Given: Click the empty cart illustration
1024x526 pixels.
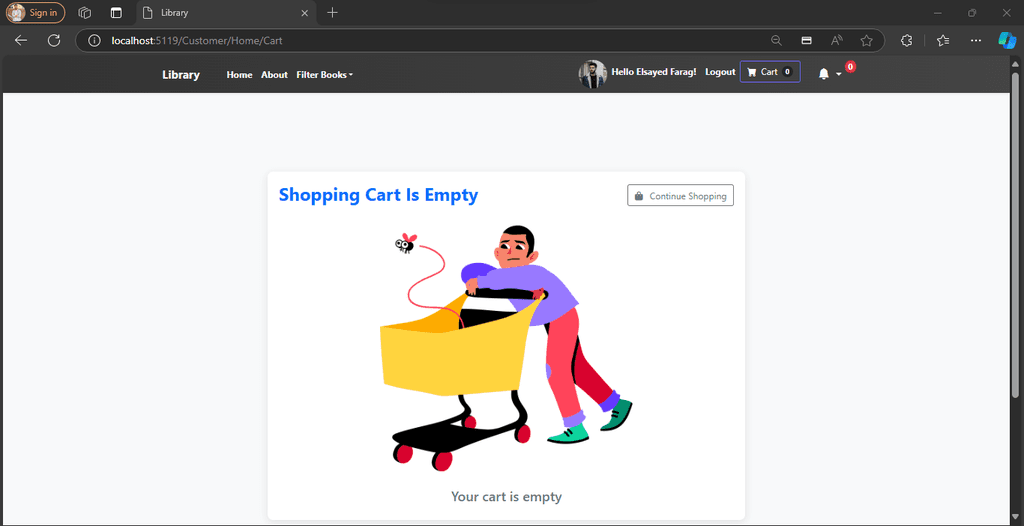Looking at the screenshot, I should pos(506,350).
